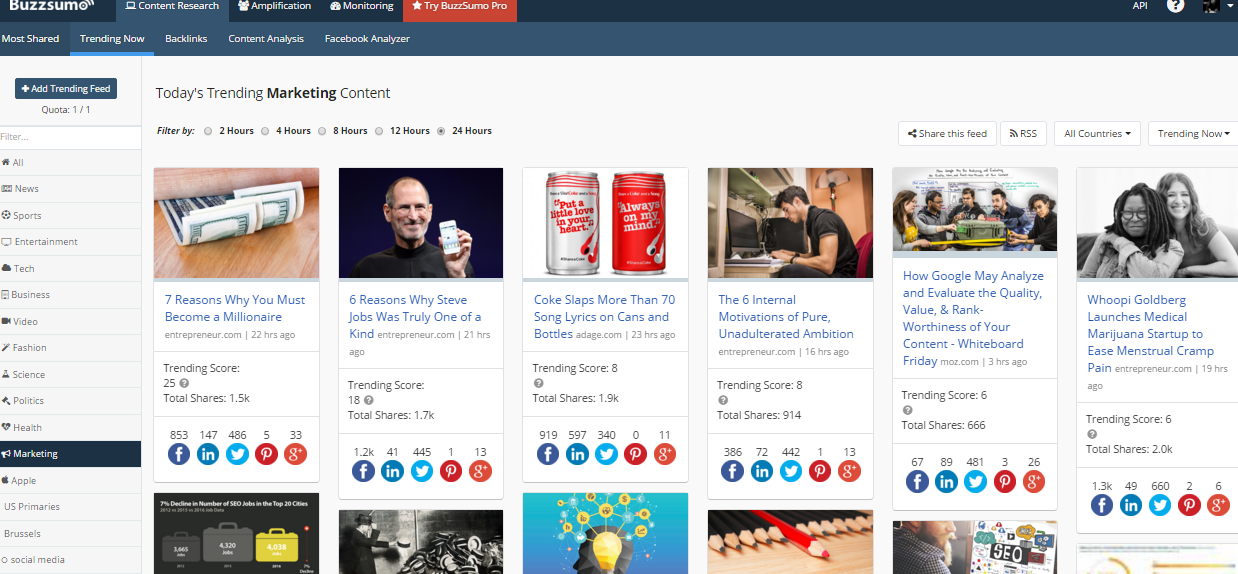1238x574 pixels.
Task: Filter by 4 Hours
Action: pyautogui.click(x=265, y=131)
